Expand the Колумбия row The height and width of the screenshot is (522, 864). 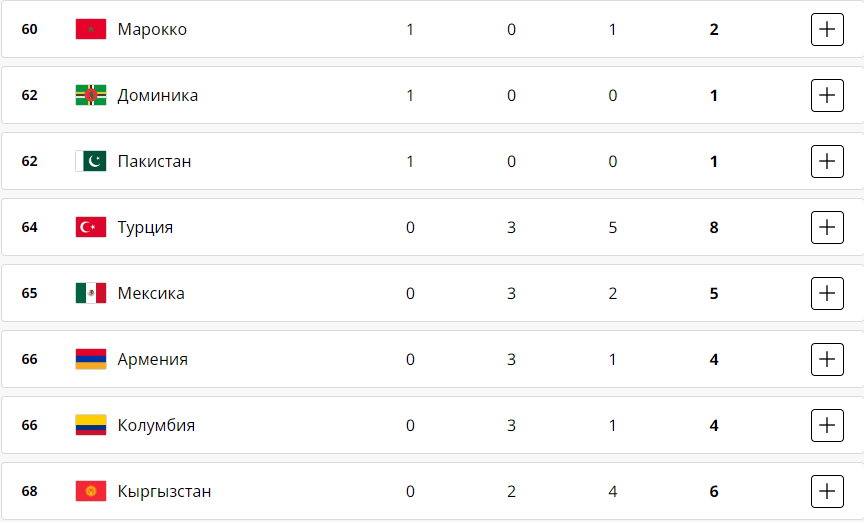tap(826, 425)
